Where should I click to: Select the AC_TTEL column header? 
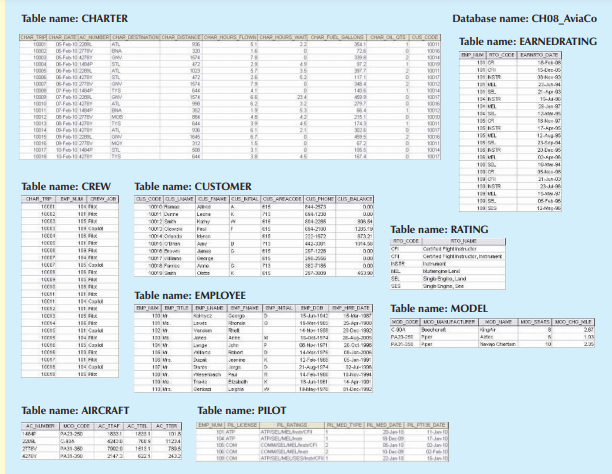137,426
